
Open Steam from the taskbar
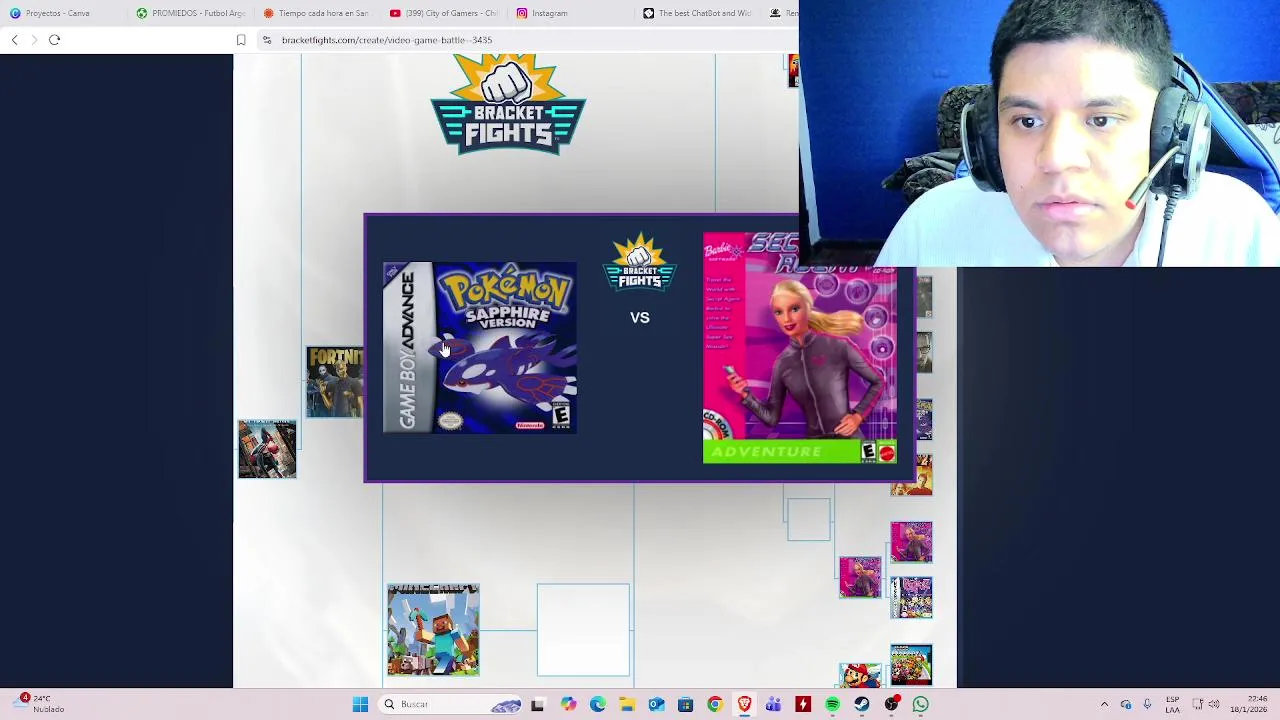click(x=861, y=704)
